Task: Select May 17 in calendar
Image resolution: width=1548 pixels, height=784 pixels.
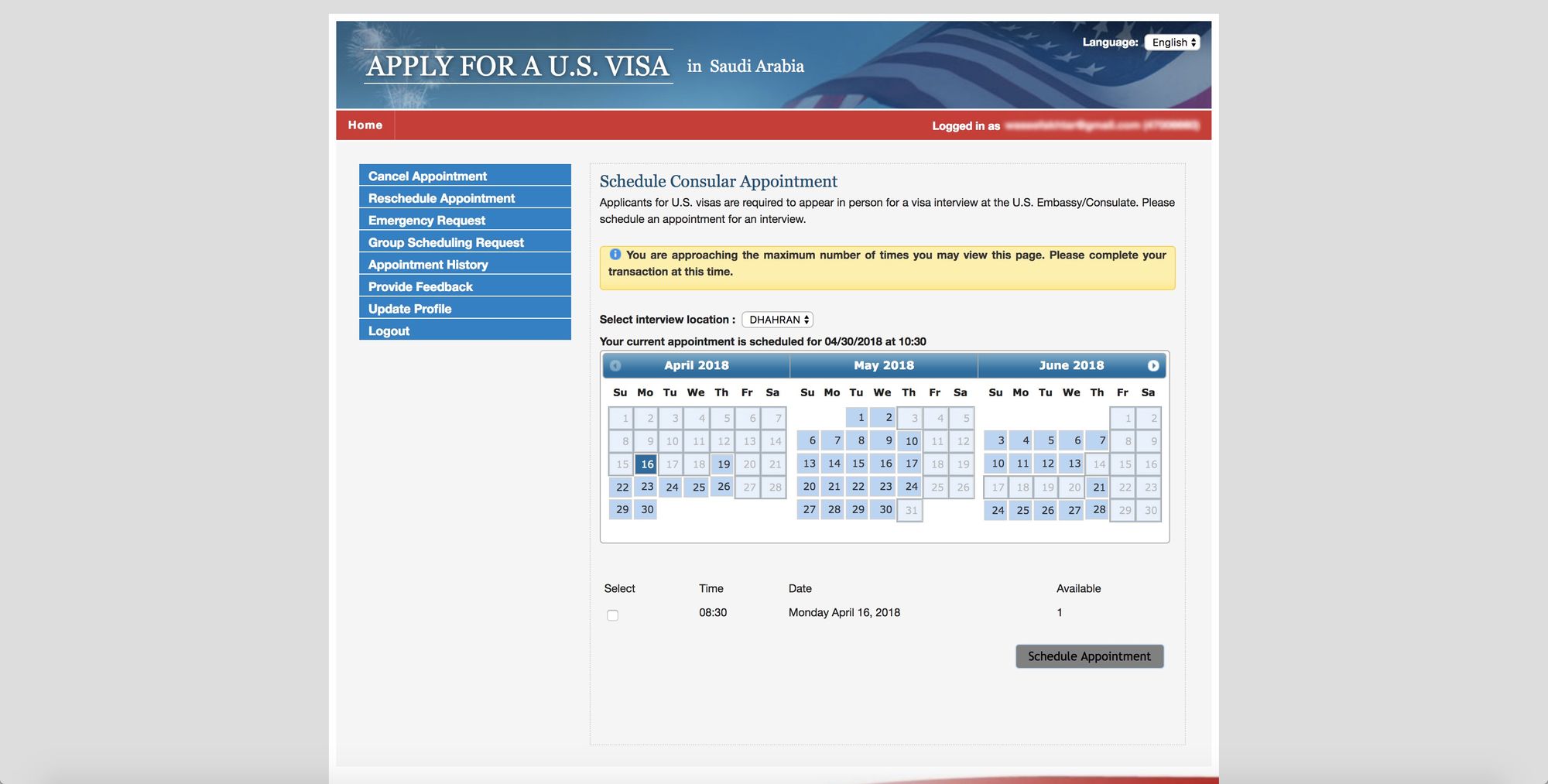Action: (x=909, y=464)
